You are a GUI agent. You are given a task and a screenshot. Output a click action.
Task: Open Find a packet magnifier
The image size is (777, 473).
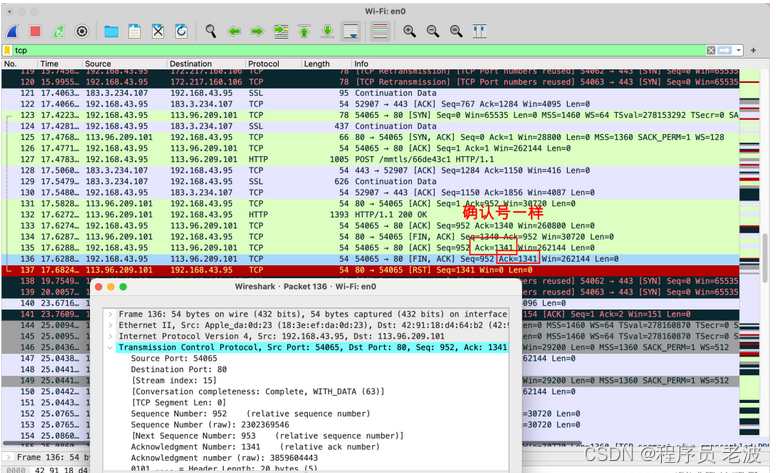click(211, 32)
